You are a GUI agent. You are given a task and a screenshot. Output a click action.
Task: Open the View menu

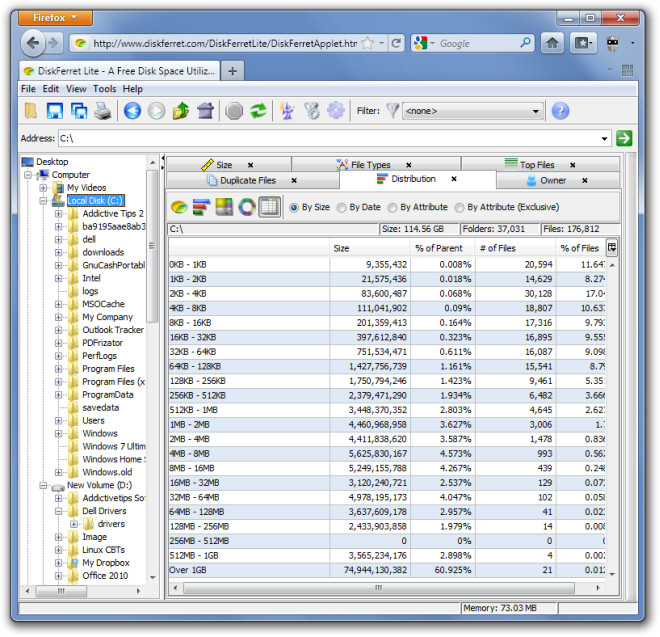76,89
